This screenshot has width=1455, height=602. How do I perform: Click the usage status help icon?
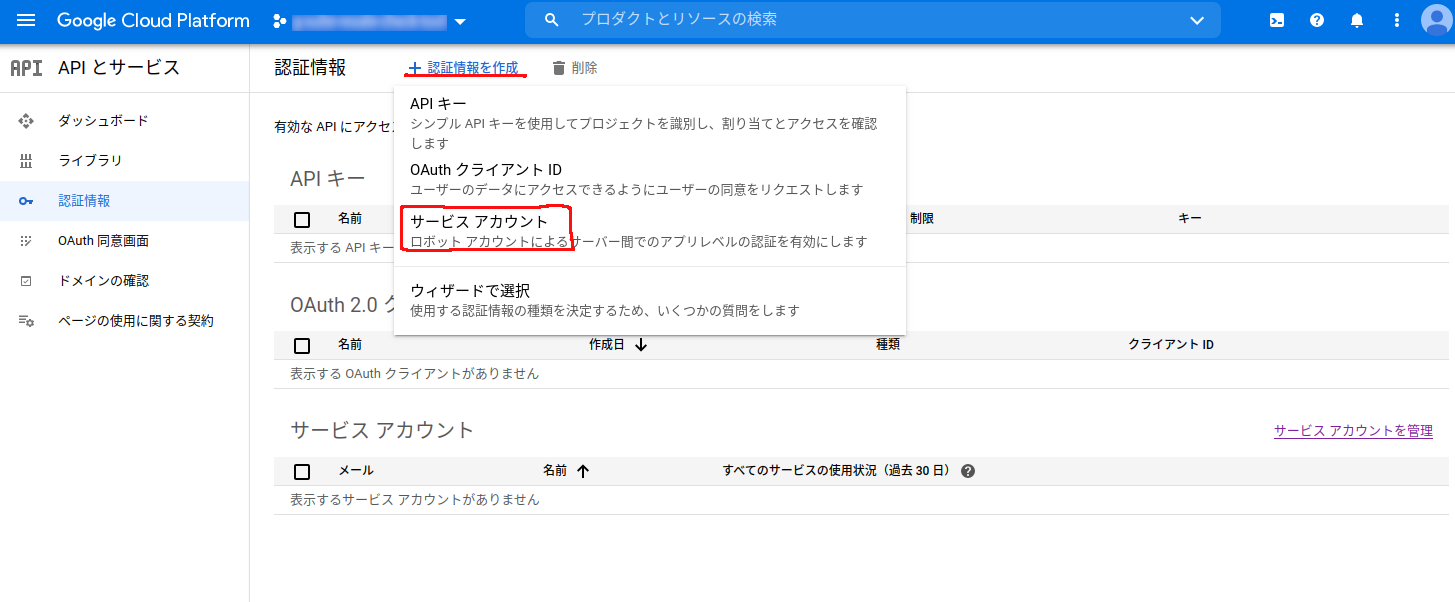pos(967,471)
